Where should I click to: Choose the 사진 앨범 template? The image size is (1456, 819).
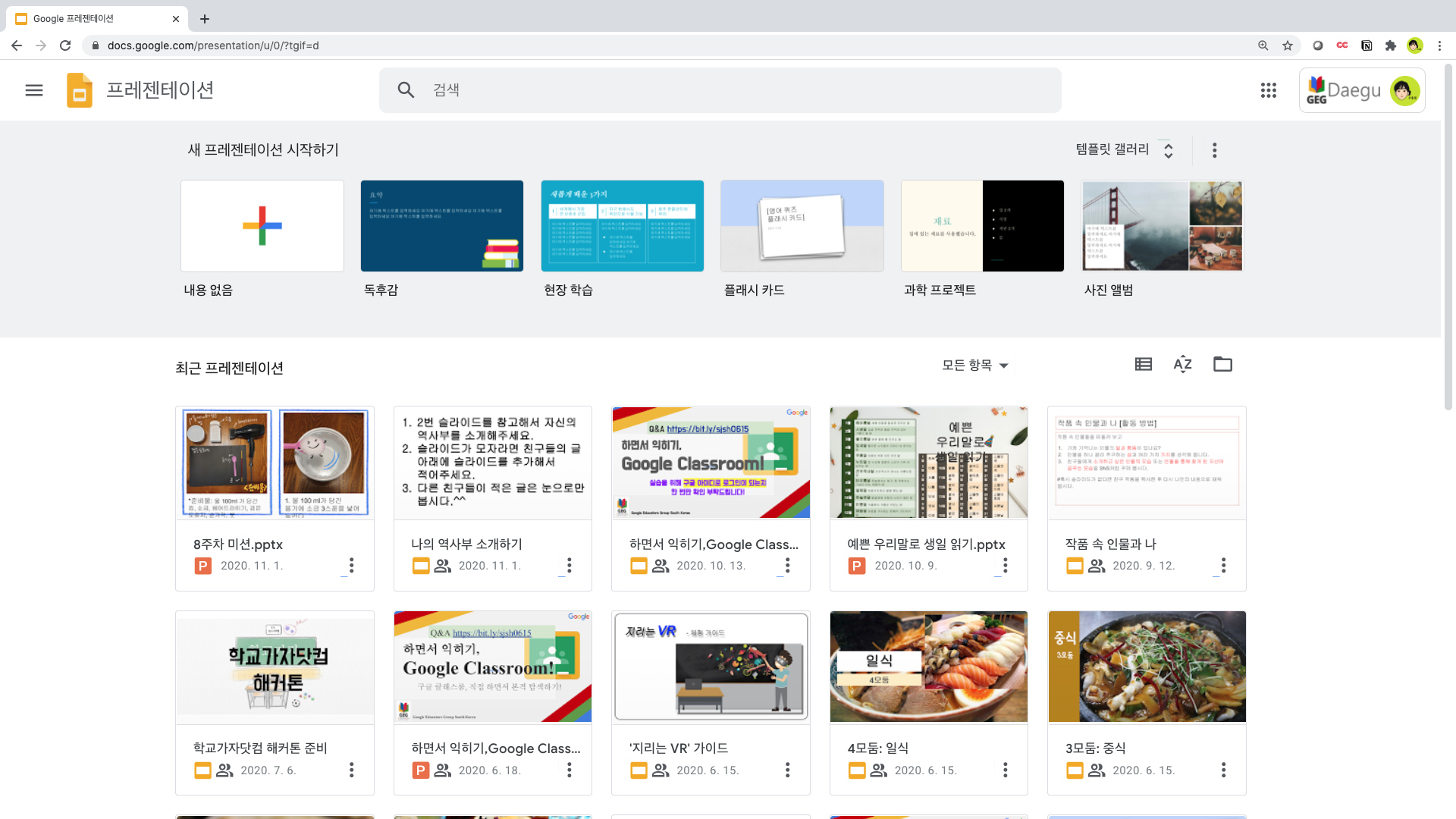click(1162, 226)
